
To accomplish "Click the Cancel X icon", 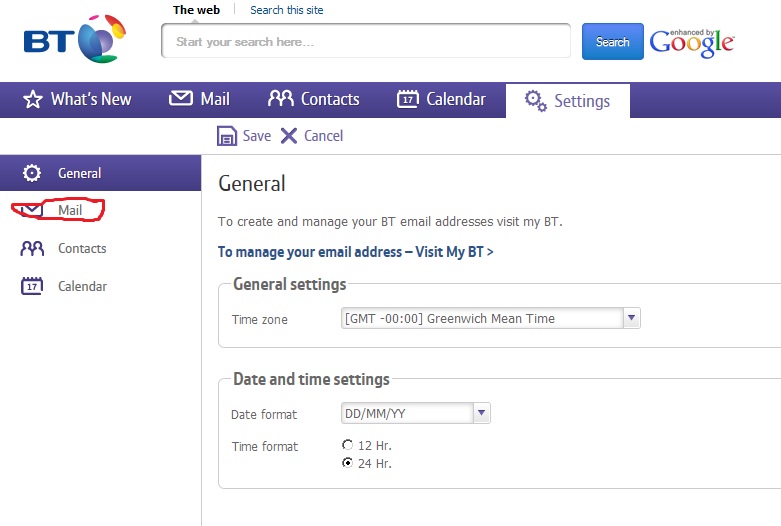I will (x=289, y=135).
